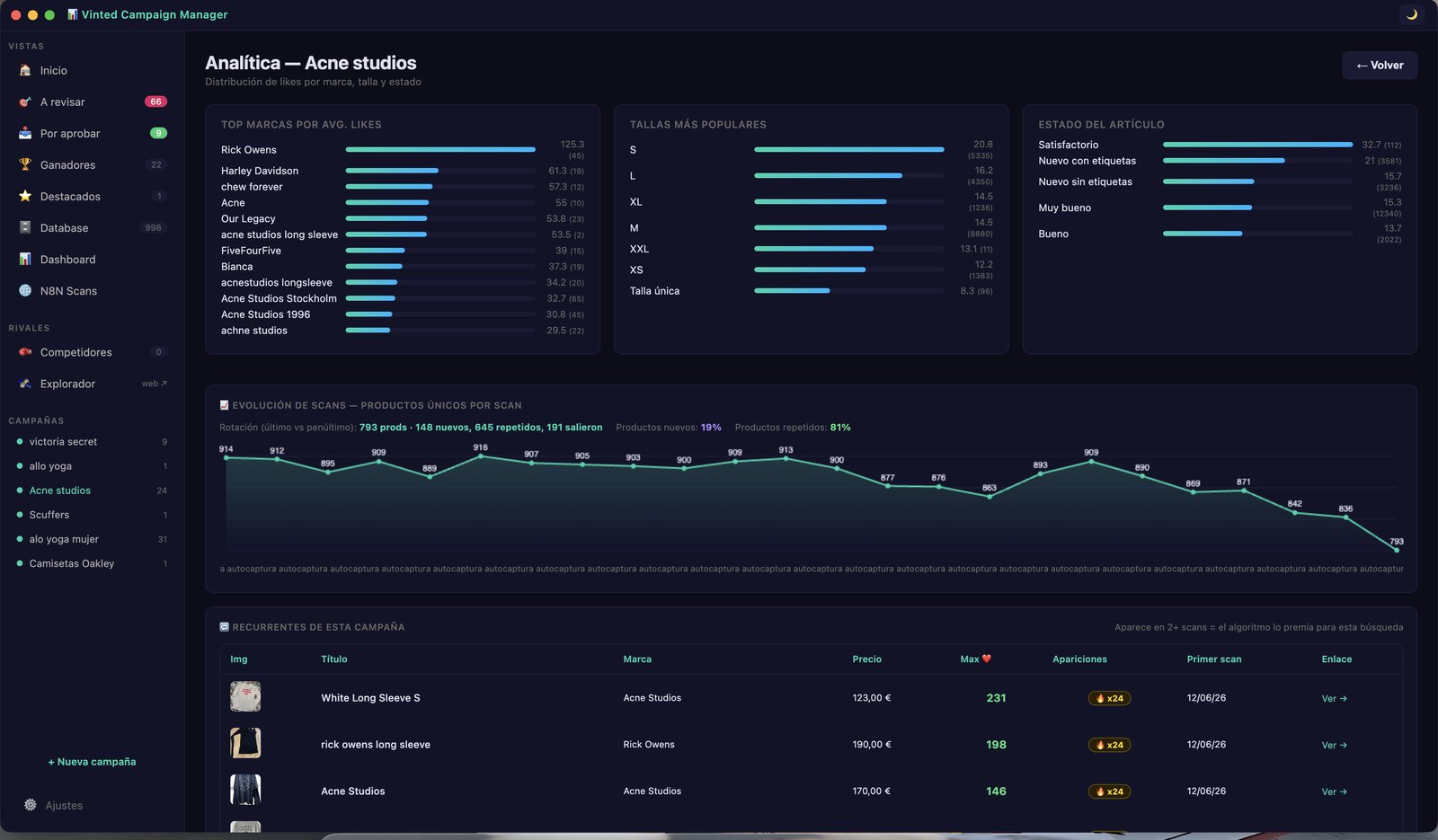1438x840 pixels.
Task: Click the Our Legacy brand label
Action: [x=248, y=218]
